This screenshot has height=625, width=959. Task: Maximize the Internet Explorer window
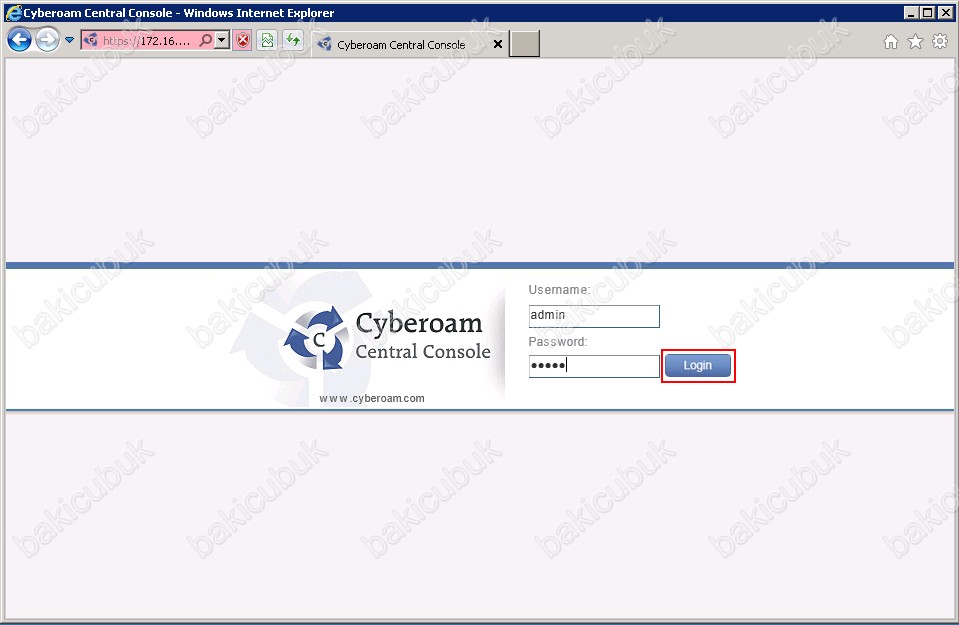[928, 12]
